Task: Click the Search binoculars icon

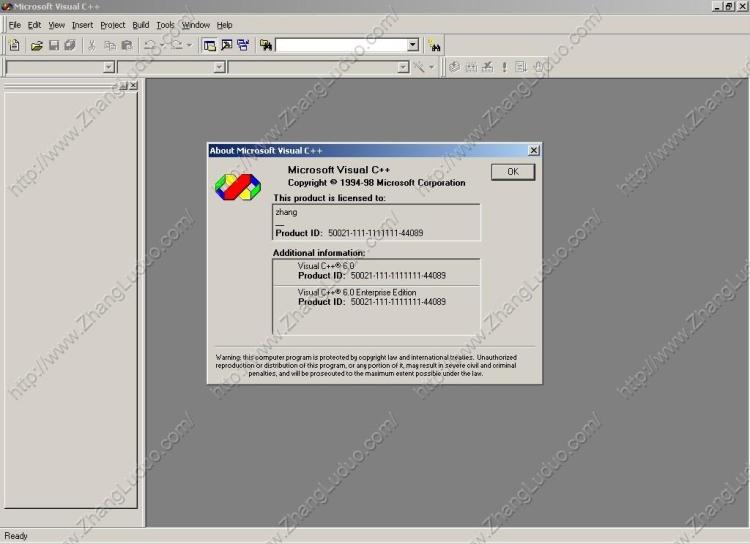Action: [x=434, y=46]
